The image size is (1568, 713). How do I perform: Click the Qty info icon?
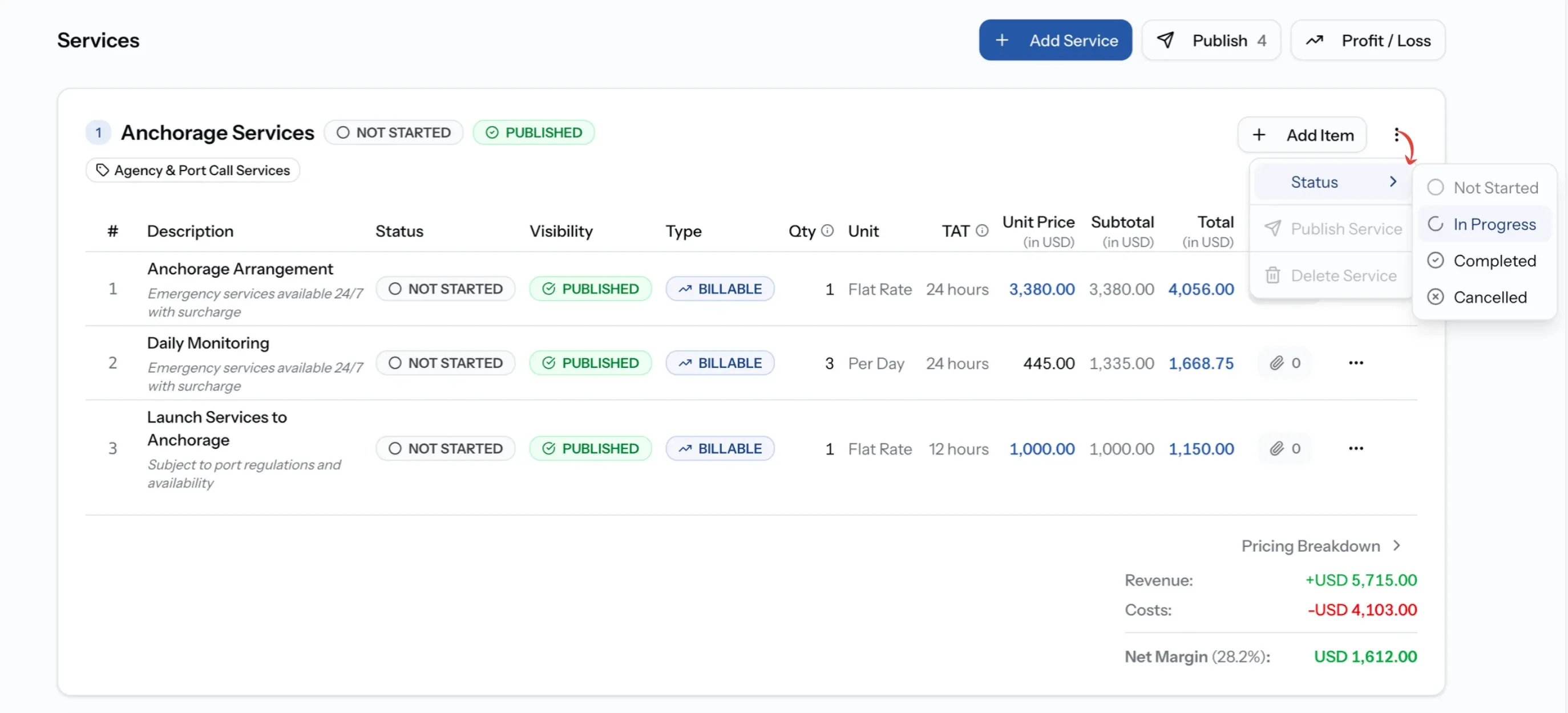tap(827, 230)
